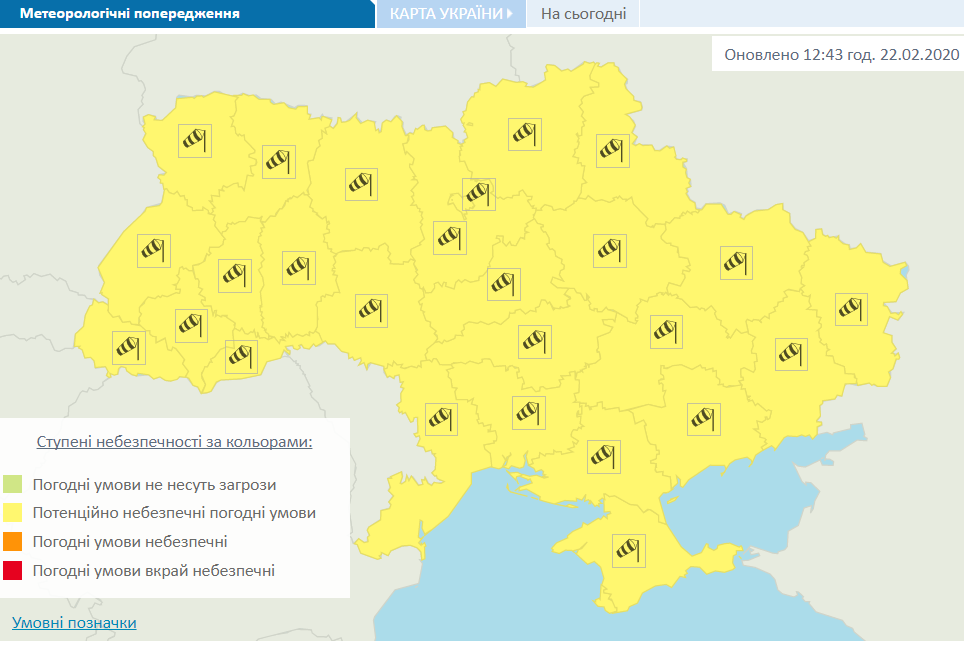Click the wind warning icon in Luhansk region

[x=851, y=308]
